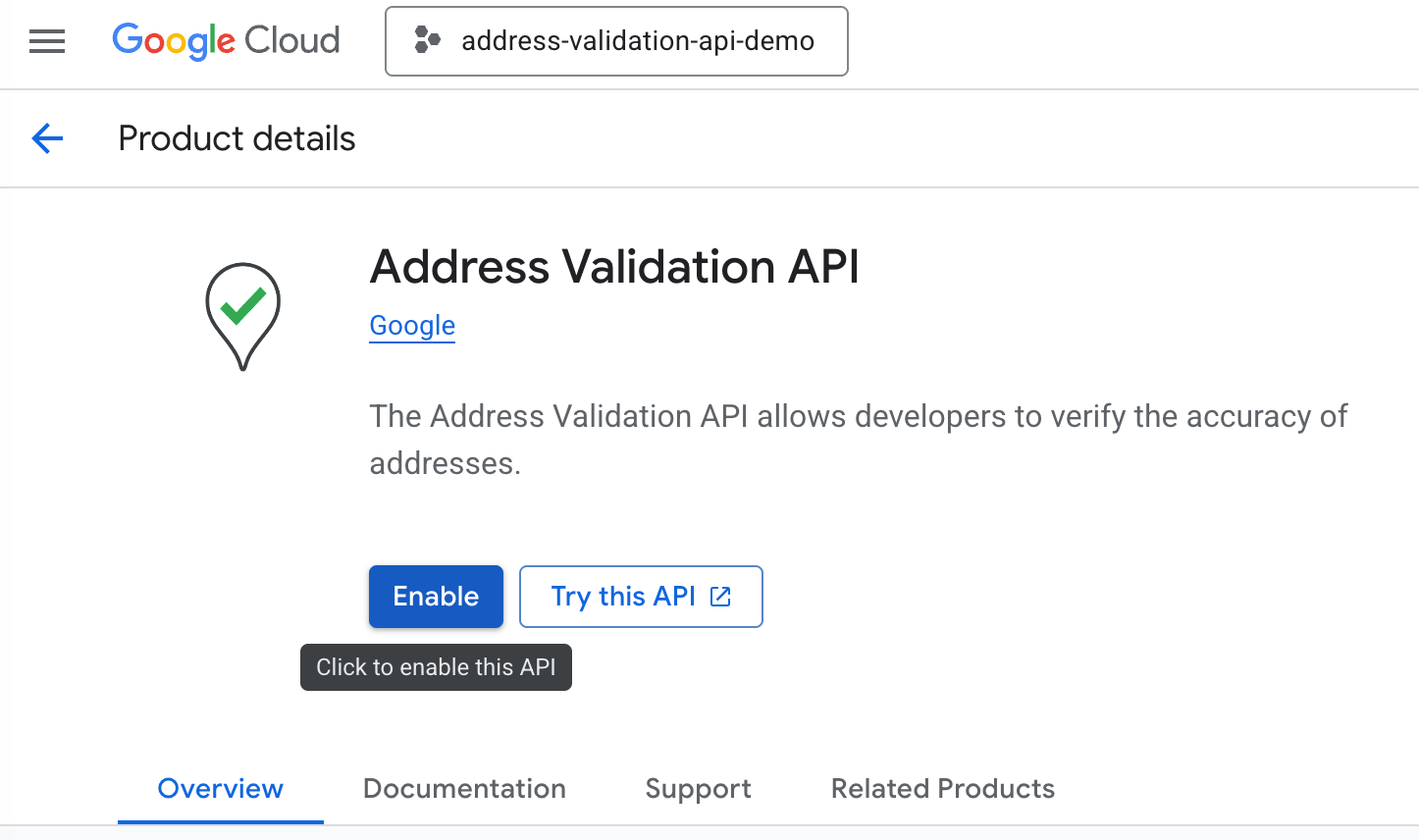Click the Google Cloud logo
The height and width of the screenshot is (840, 1419).
pos(225,41)
